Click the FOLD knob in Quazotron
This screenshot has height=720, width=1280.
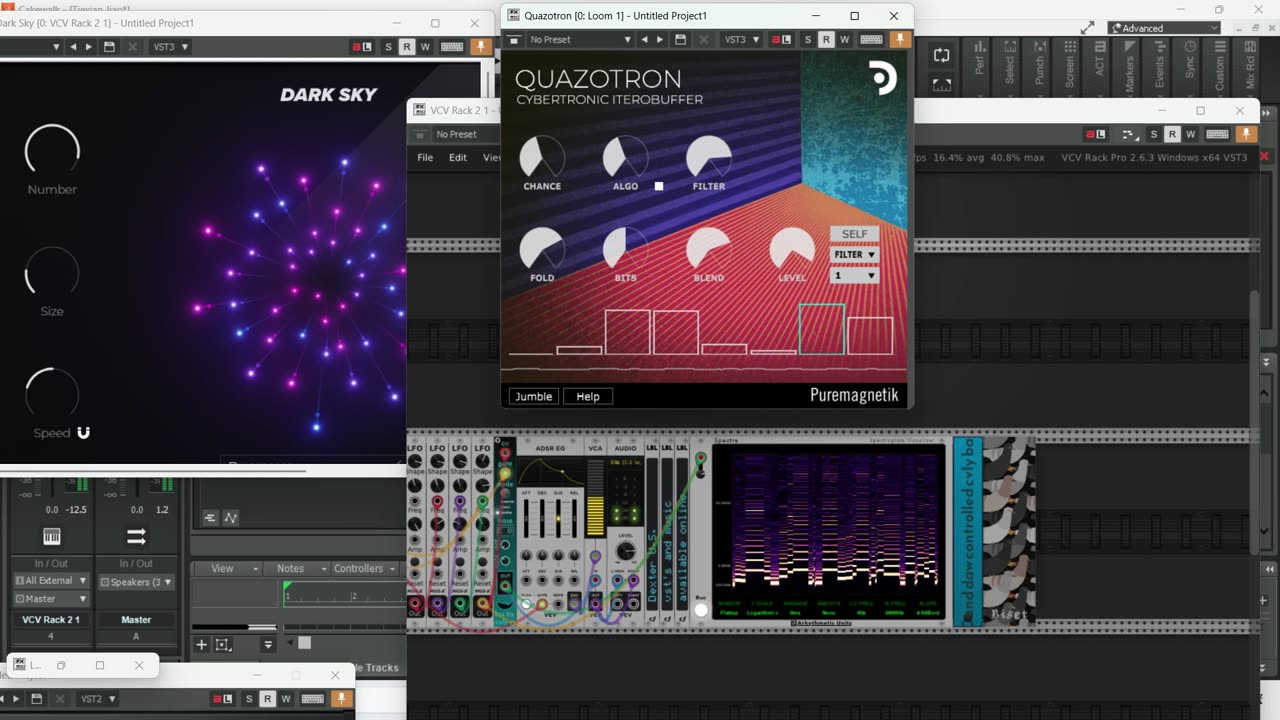(x=542, y=249)
